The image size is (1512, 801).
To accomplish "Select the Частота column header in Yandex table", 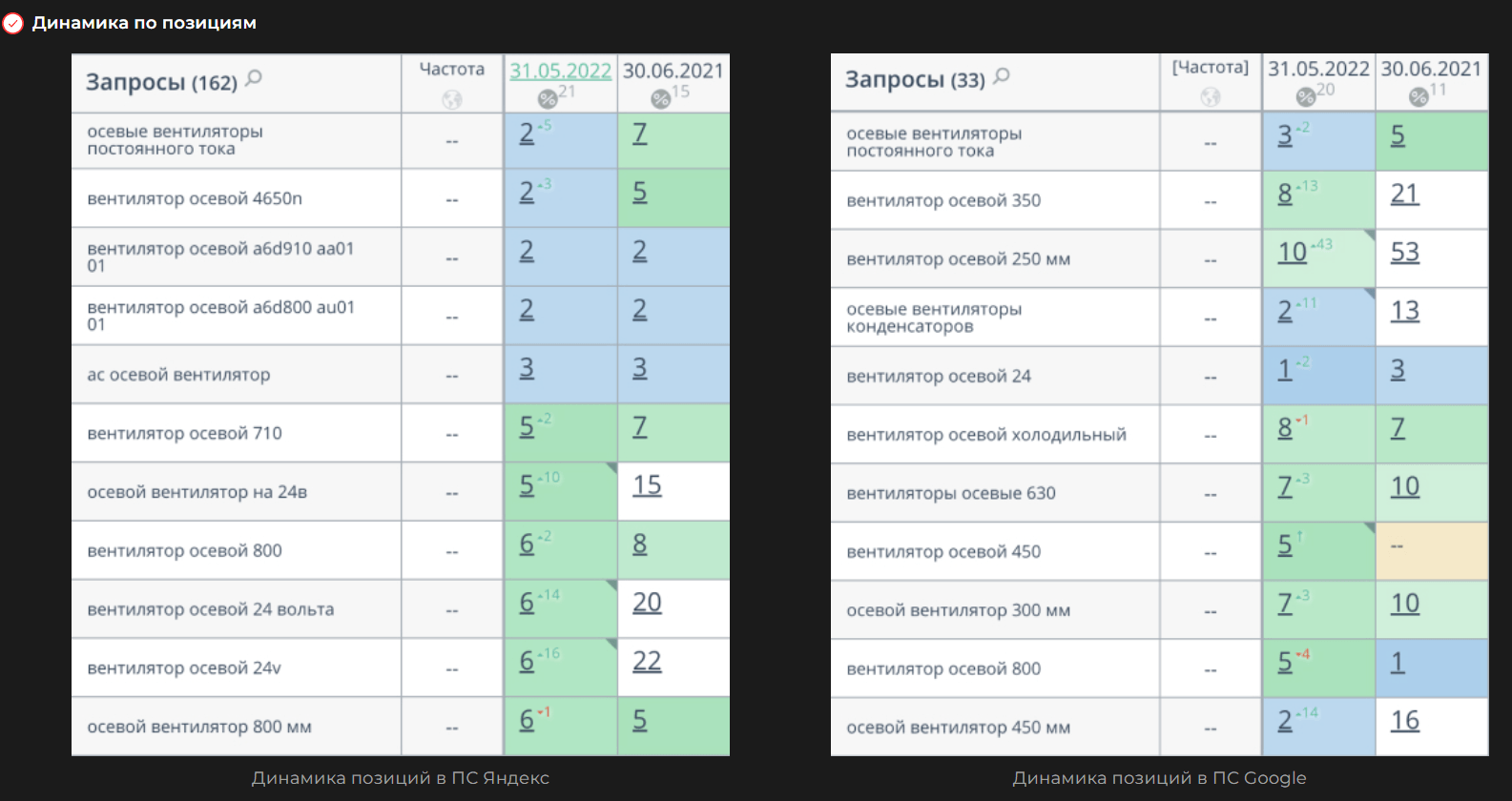I will tap(452, 70).
